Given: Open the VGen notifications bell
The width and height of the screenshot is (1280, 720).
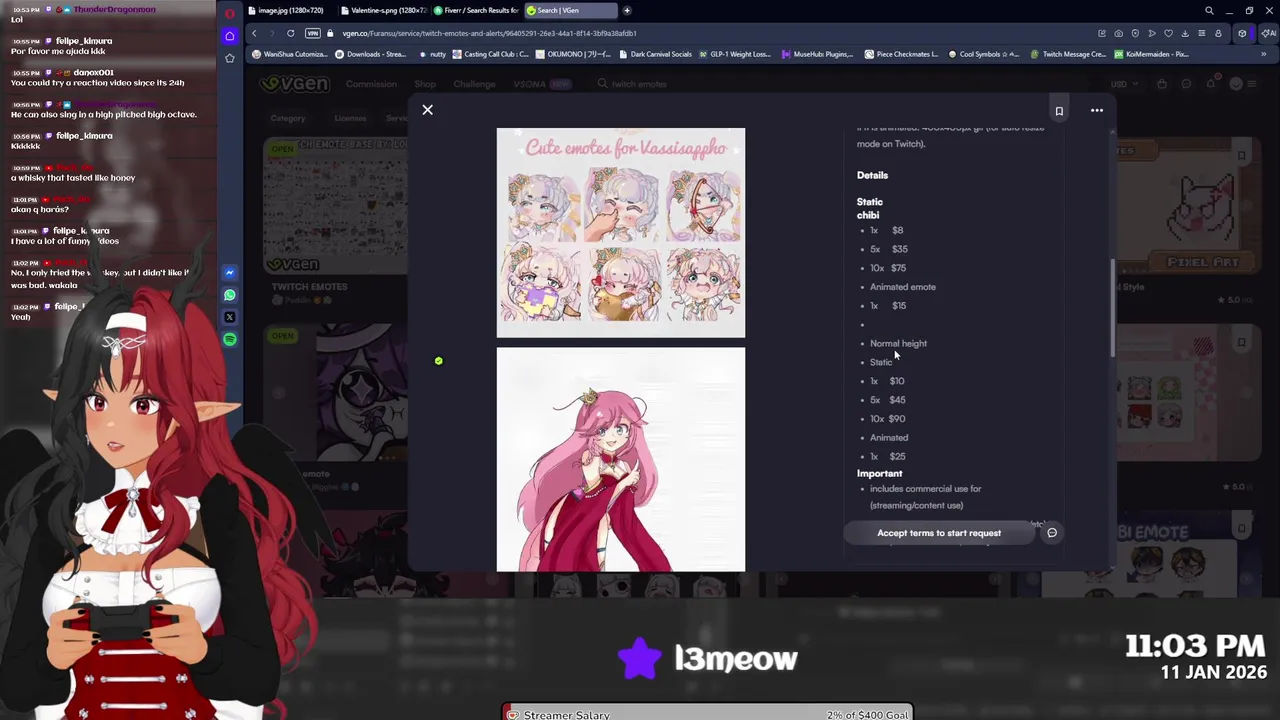Looking at the screenshot, I should (1211, 84).
